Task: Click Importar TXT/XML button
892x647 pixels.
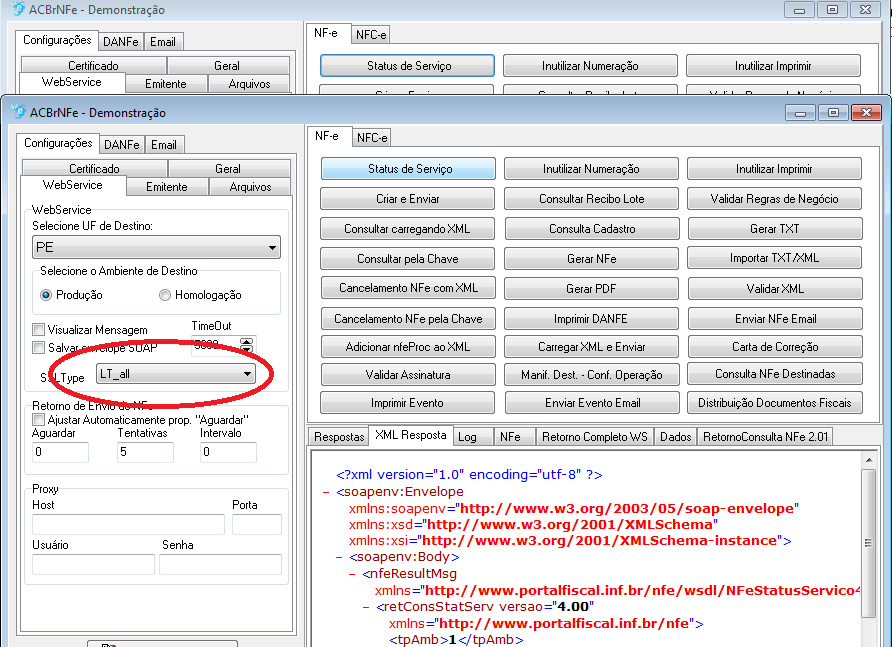Action: click(x=775, y=258)
